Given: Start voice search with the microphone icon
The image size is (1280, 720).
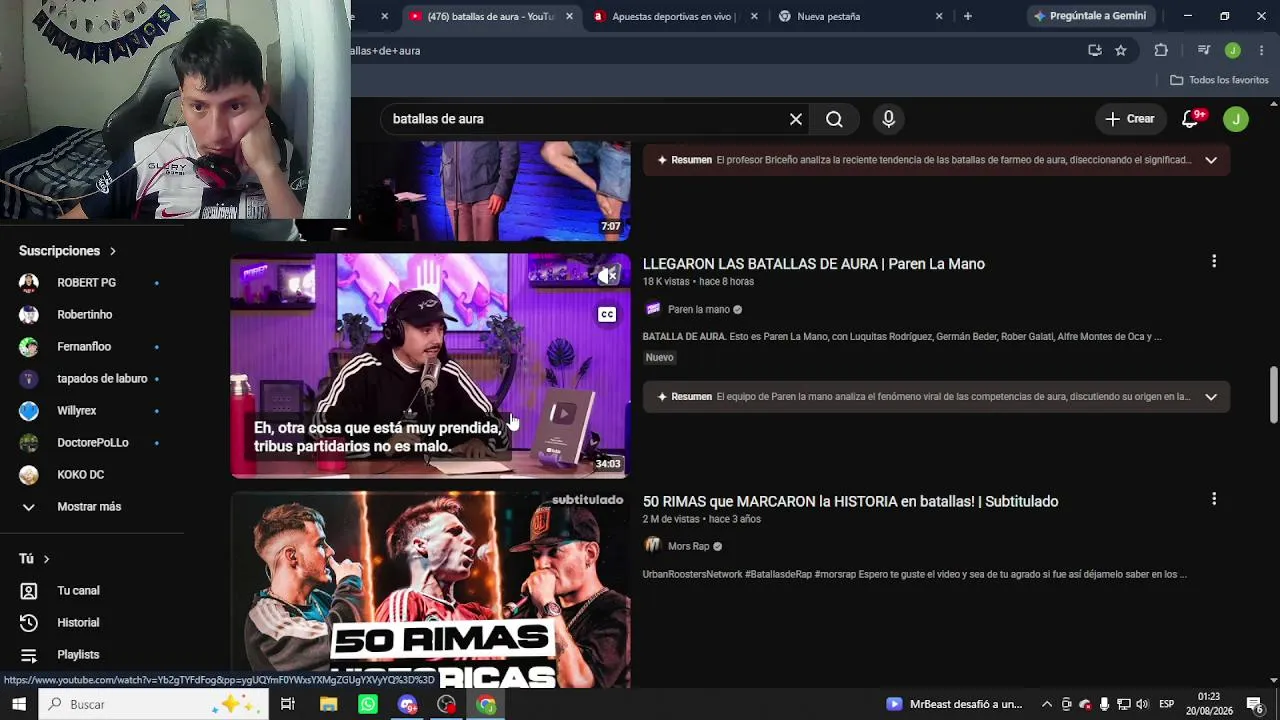Looking at the screenshot, I should (889, 119).
